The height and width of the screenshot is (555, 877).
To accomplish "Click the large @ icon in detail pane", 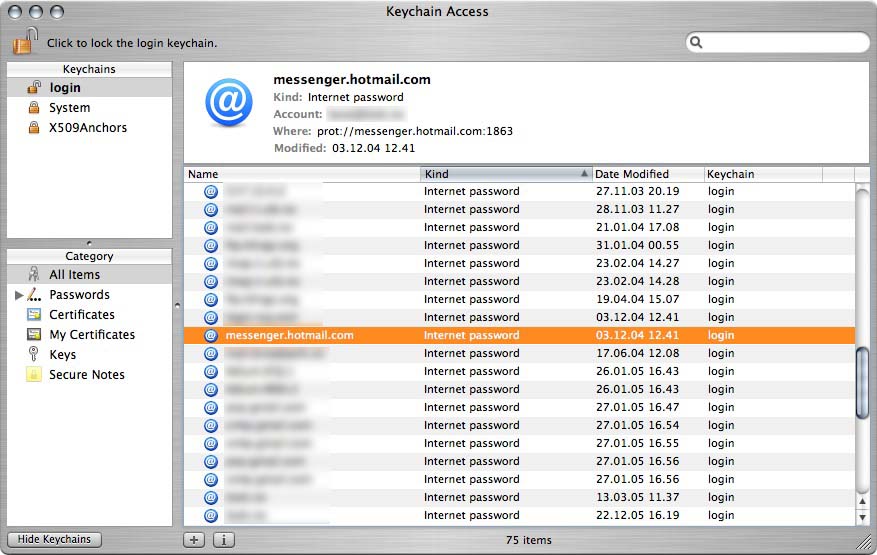I will [229, 102].
